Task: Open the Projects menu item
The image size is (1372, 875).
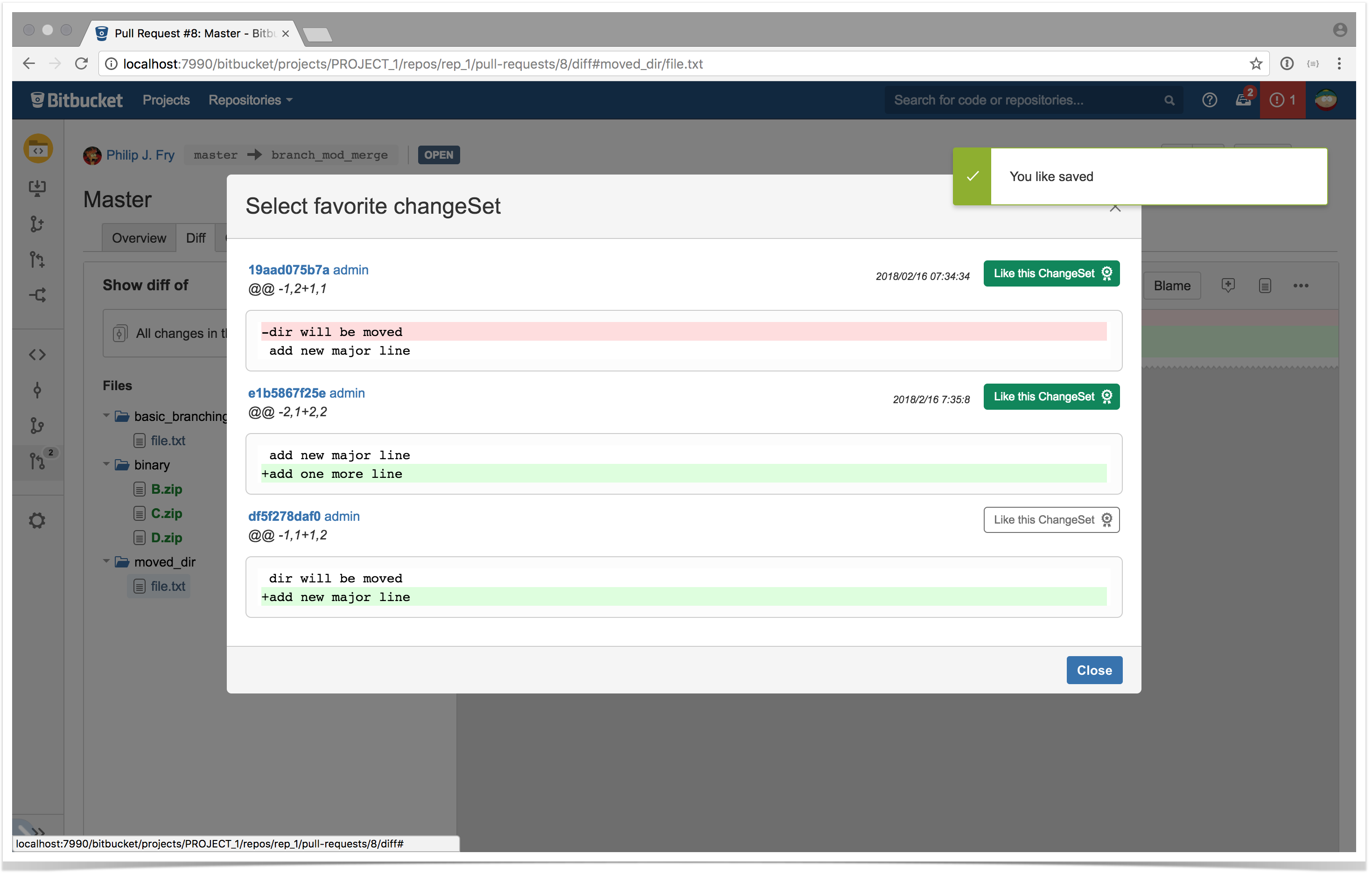Action: pos(166,100)
